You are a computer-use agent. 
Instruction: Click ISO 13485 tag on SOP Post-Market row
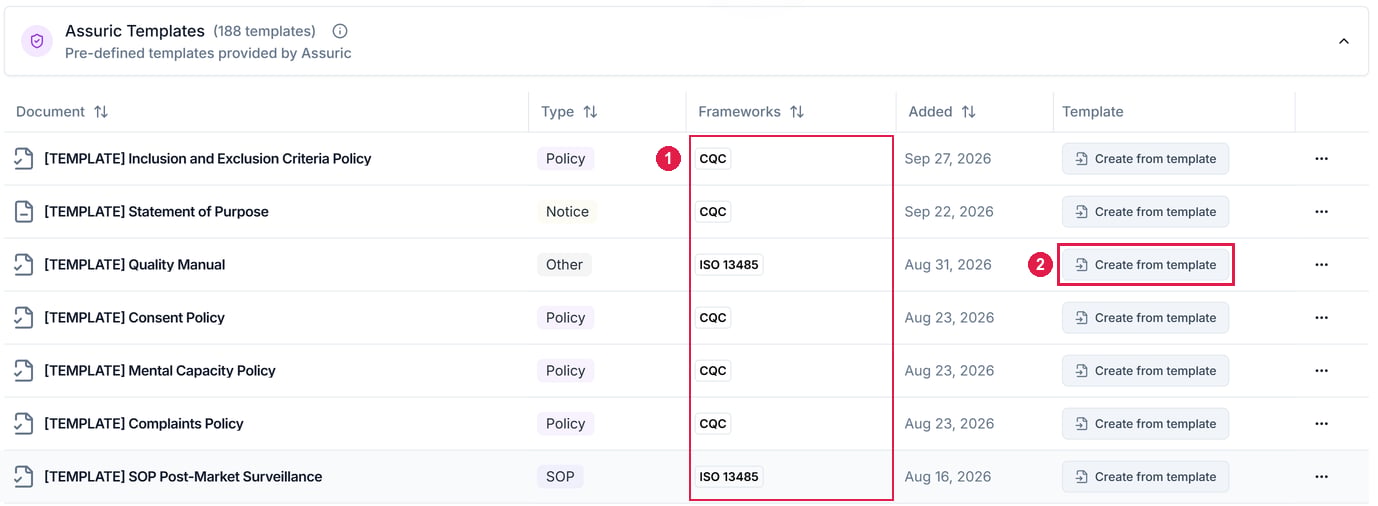pos(729,477)
